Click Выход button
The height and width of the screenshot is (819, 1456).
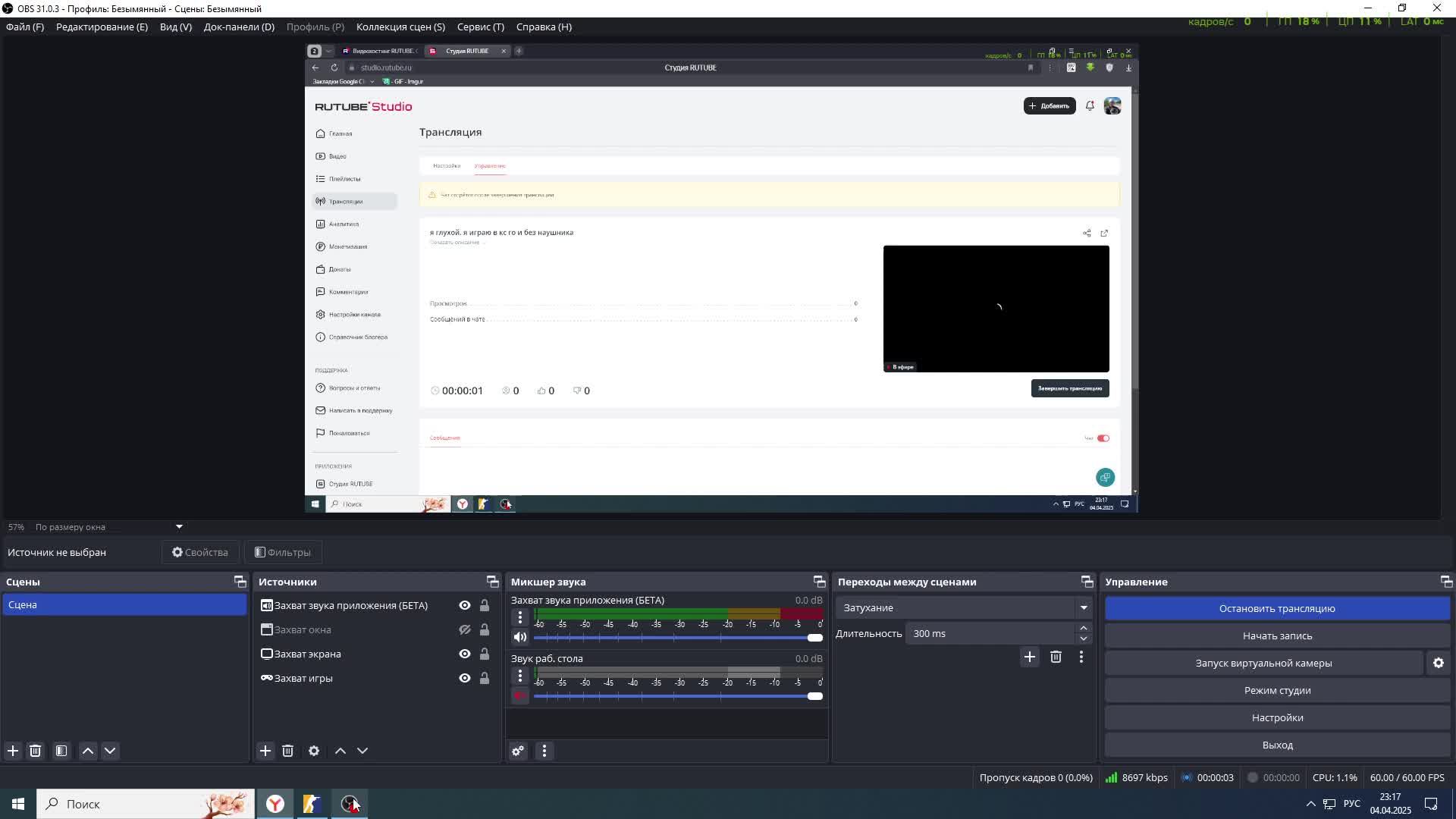[x=1277, y=745]
